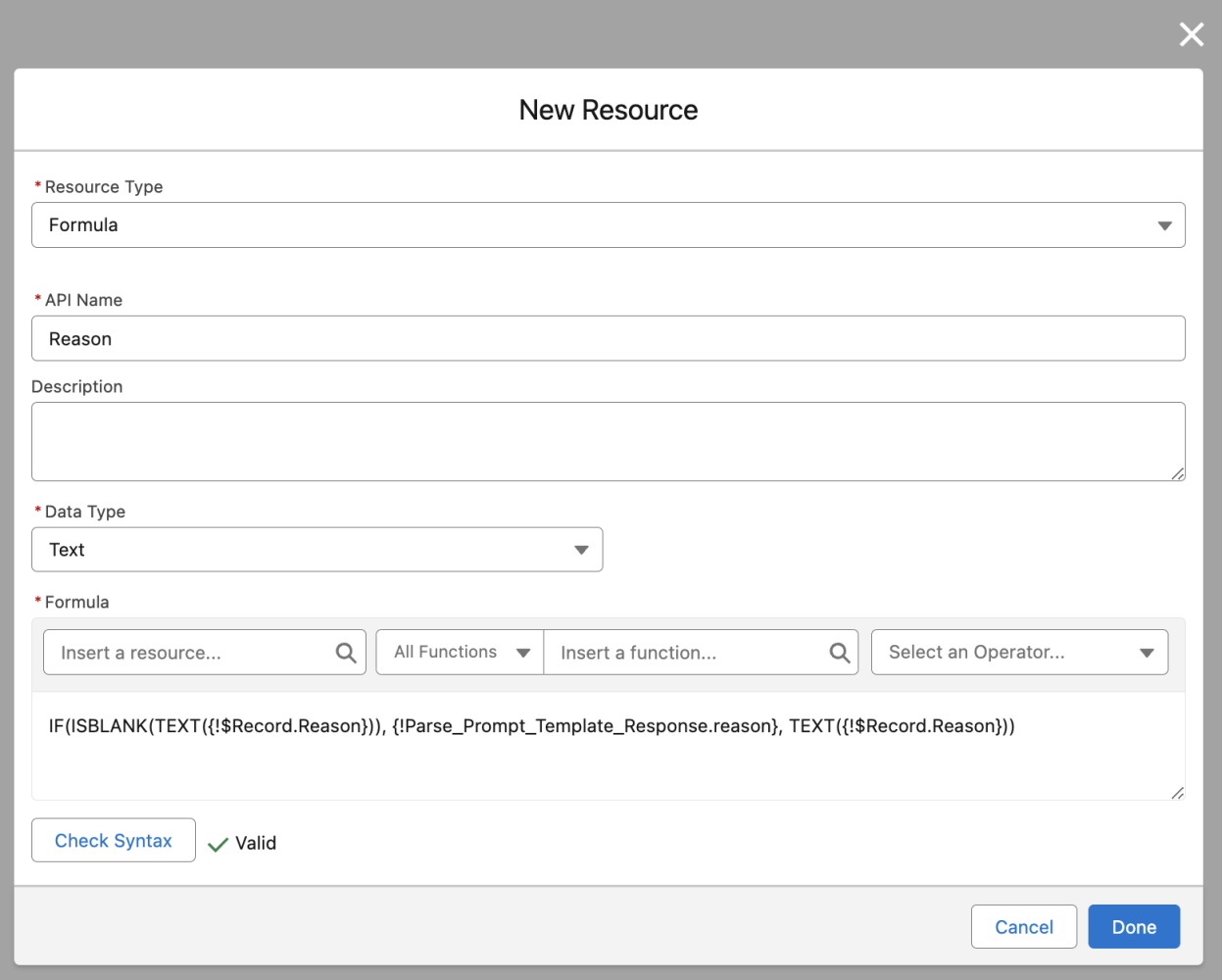Open the All Functions filter dropdown
Viewport: 1222px width, 980px height.
point(459,652)
